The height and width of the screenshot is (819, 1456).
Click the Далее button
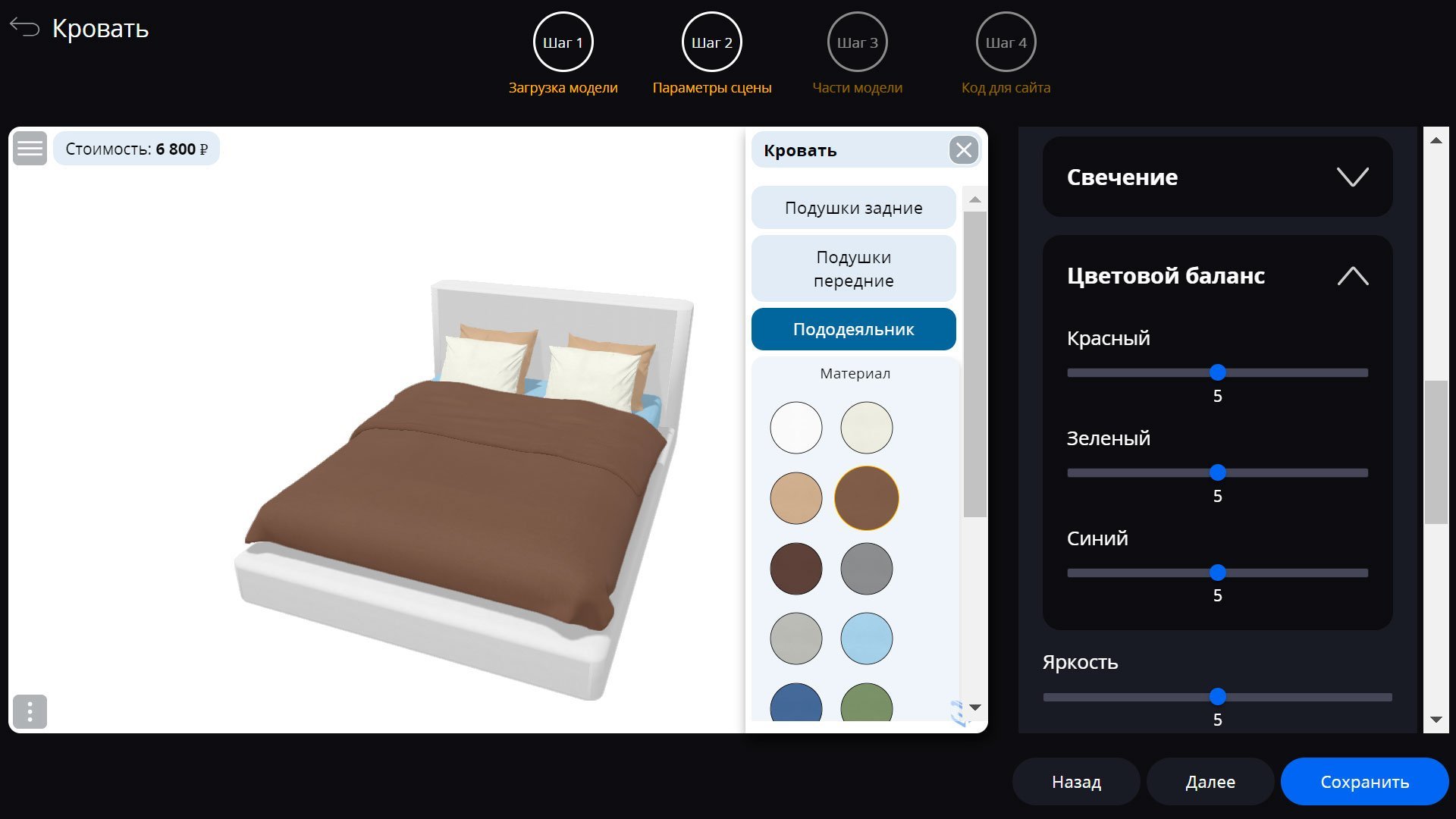[x=1210, y=782]
